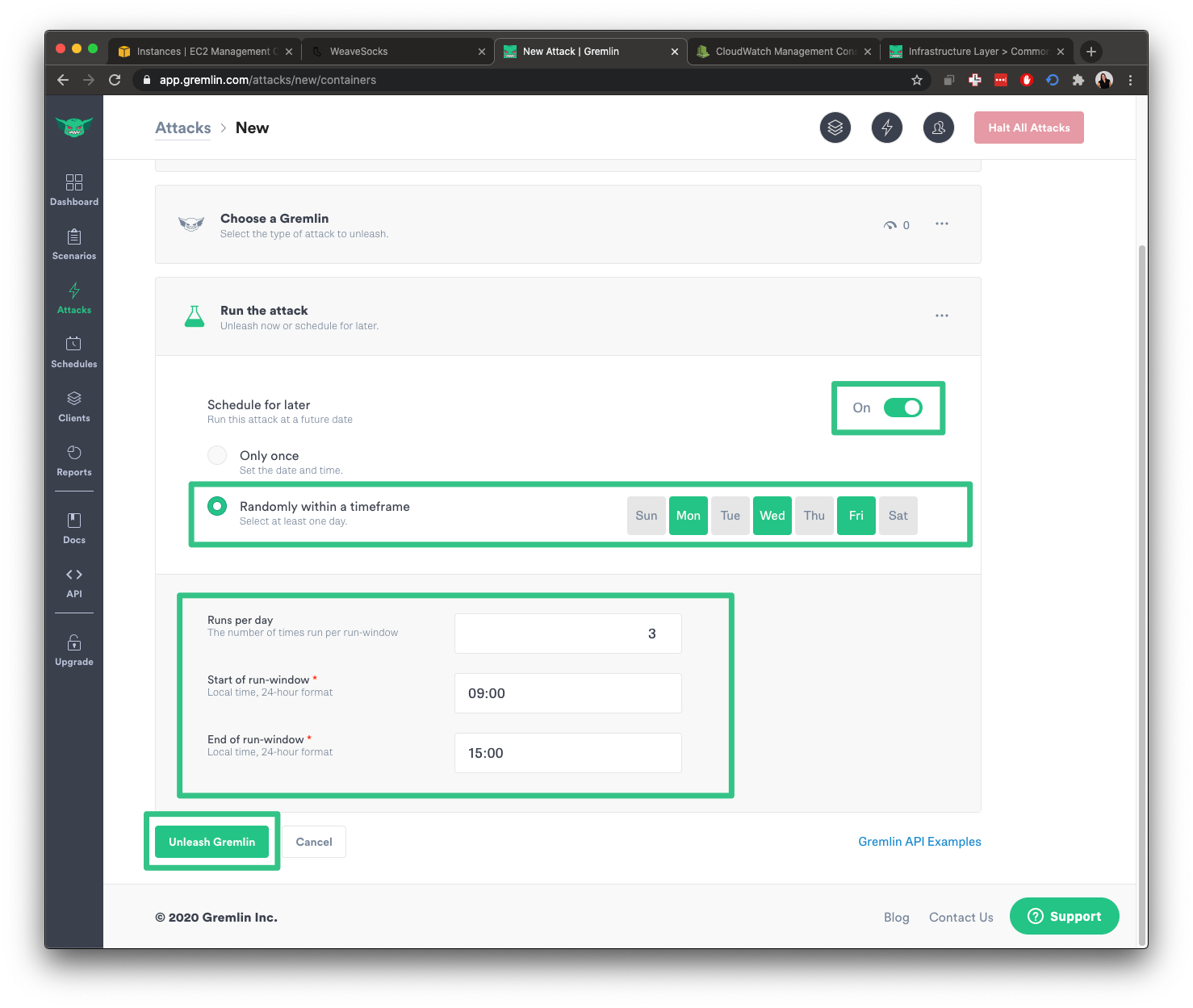Click the lightning bolt header icon
Viewport: 1193px width, 1008px height.
887,128
